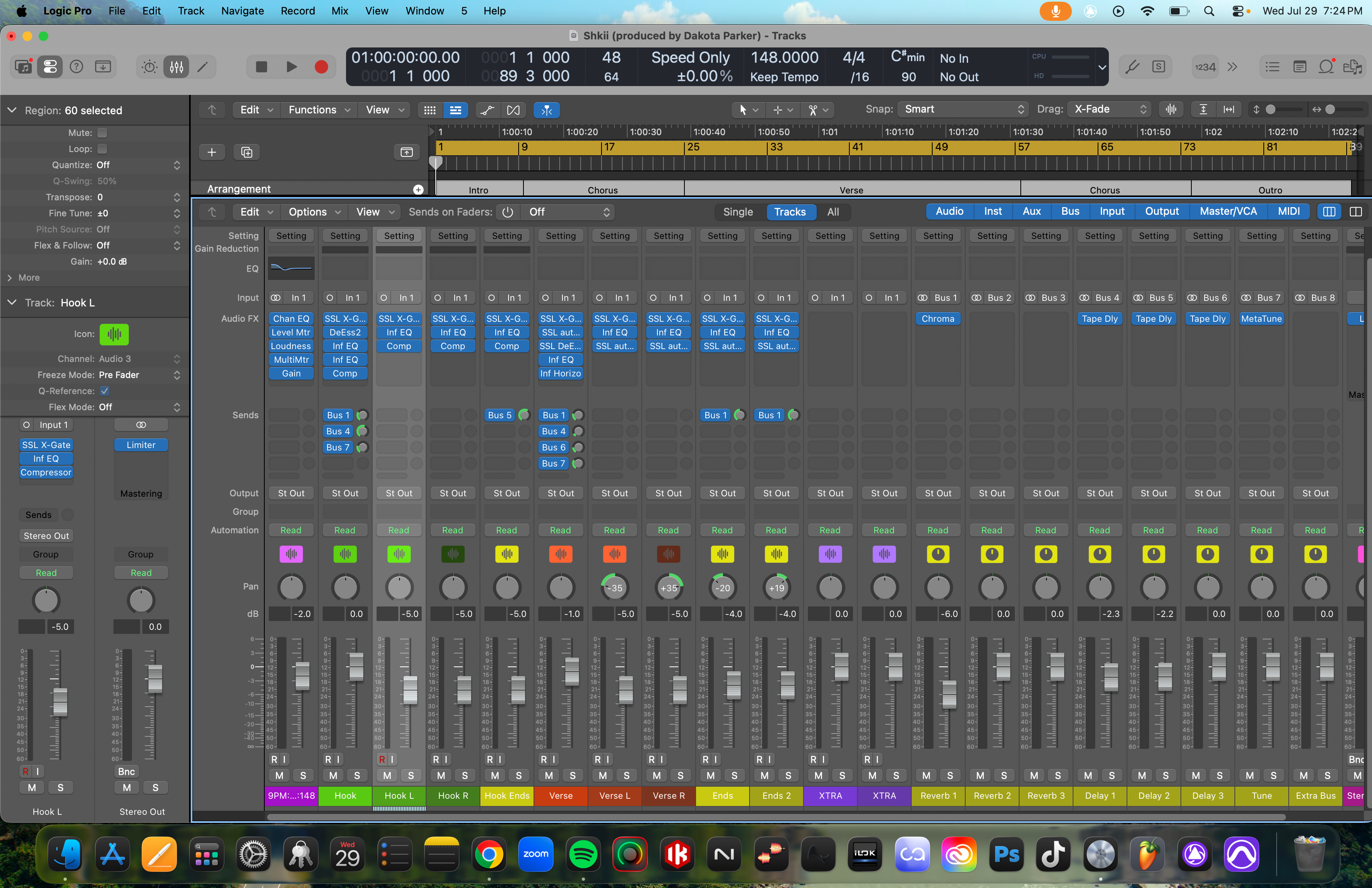
Task: Toggle the Aux channel filter button
Action: (1031, 212)
